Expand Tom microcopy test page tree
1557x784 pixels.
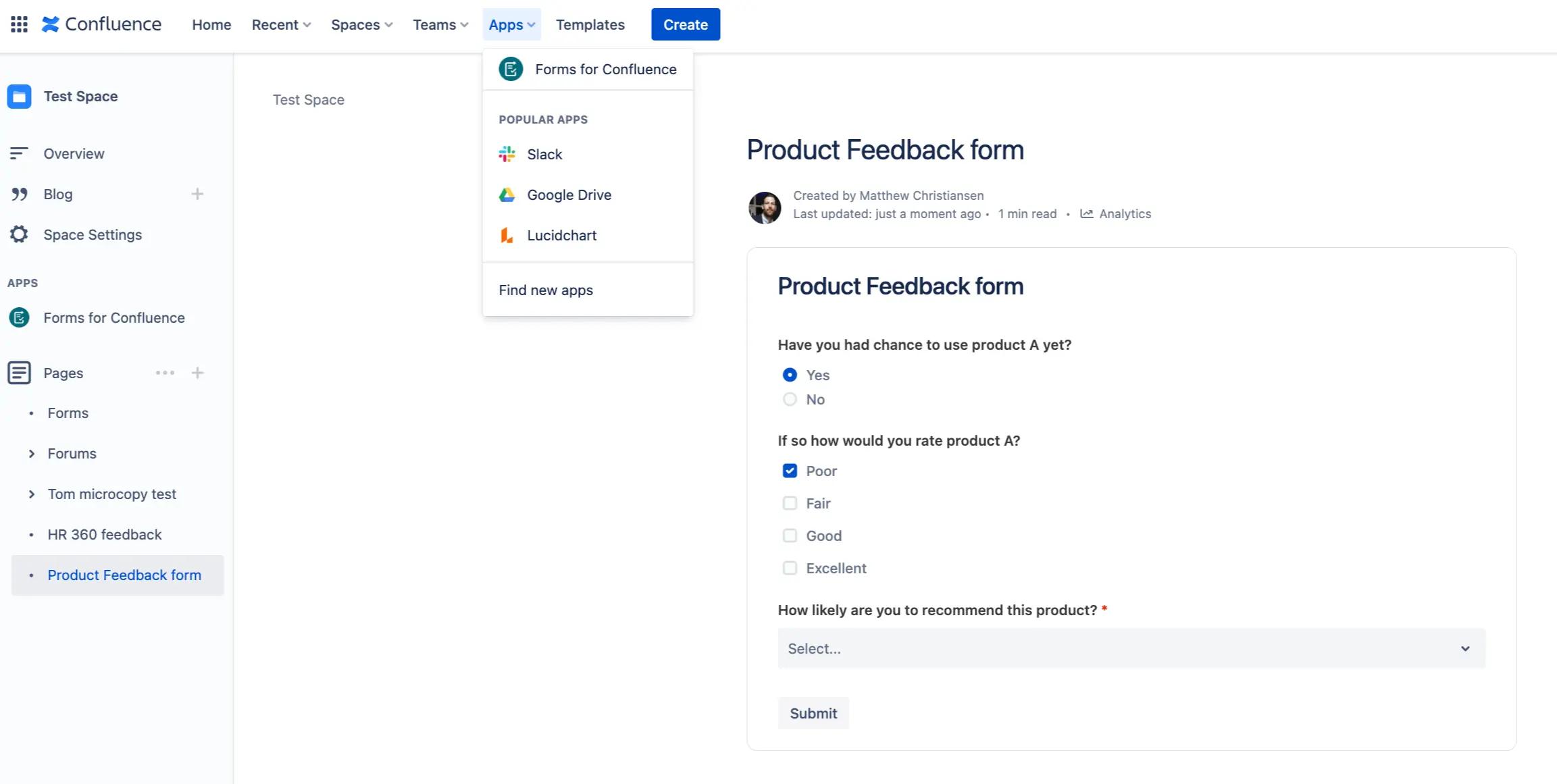click(31, 494)
